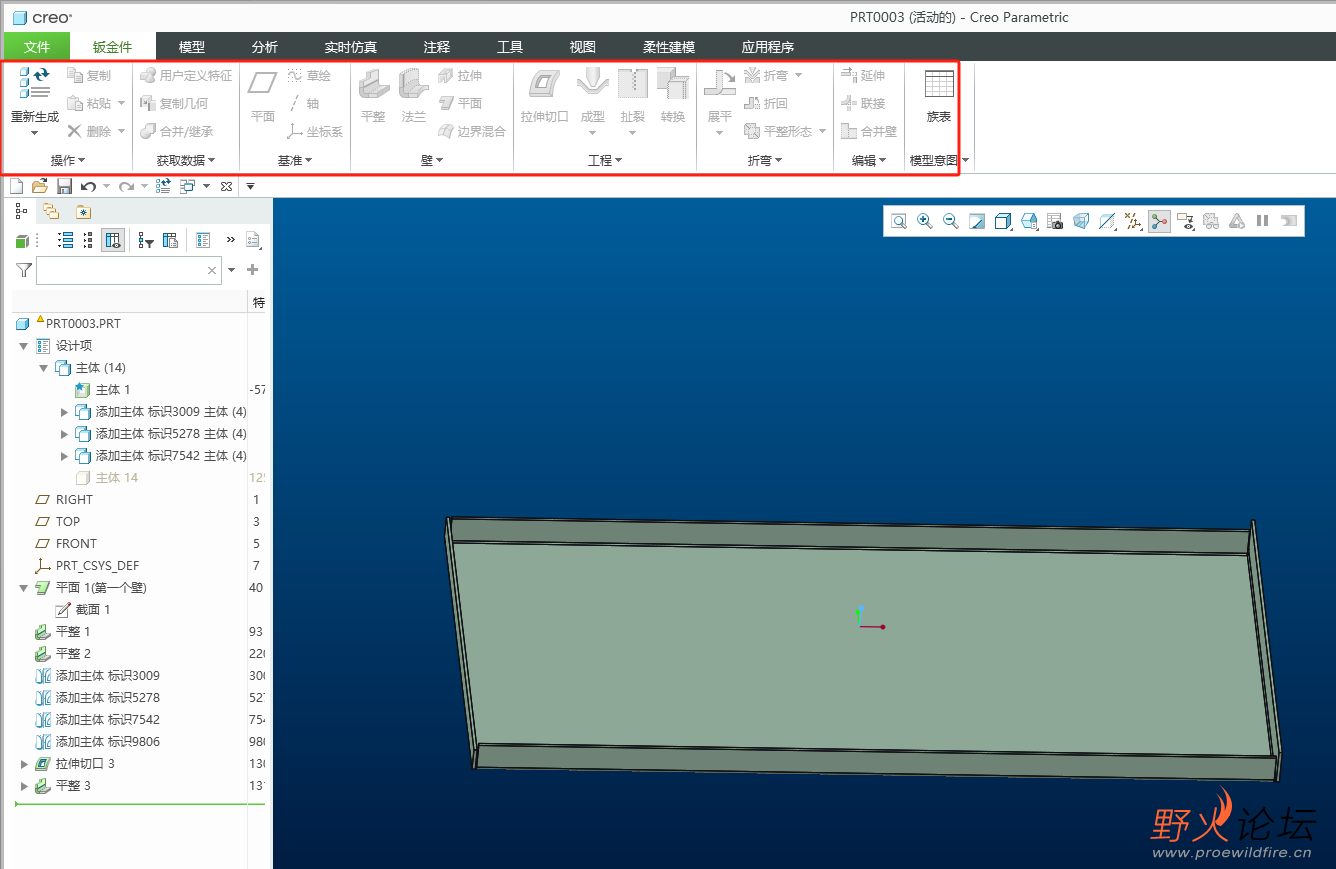The height and width of the screenshot is (869, 1336).
Task: Select the 平整 3 feature in model tree
Action: [x=73, y=786]
